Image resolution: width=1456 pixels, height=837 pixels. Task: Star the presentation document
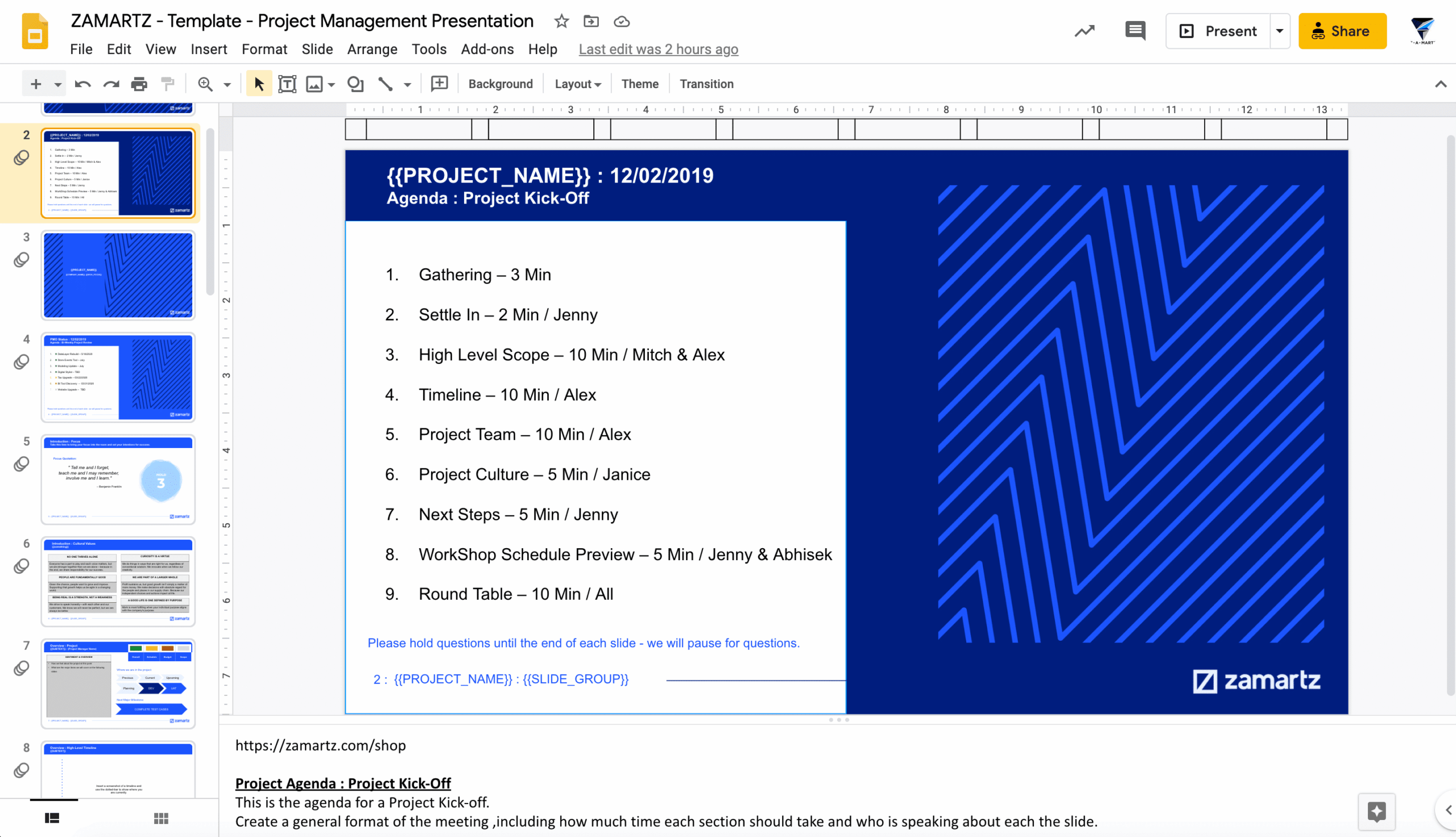coord(560,21)
